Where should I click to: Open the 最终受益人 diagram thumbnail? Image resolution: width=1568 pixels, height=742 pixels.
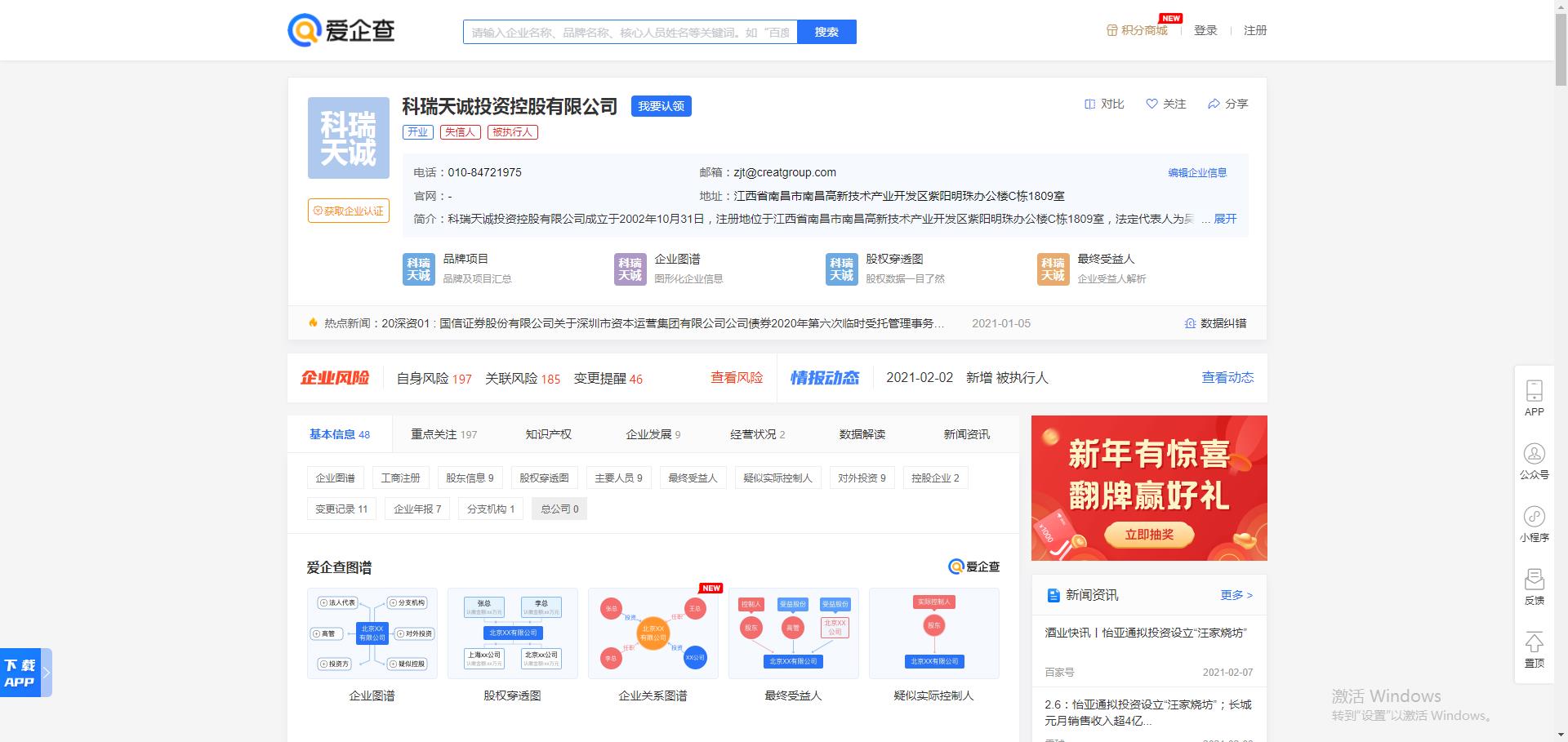point(794,633)
